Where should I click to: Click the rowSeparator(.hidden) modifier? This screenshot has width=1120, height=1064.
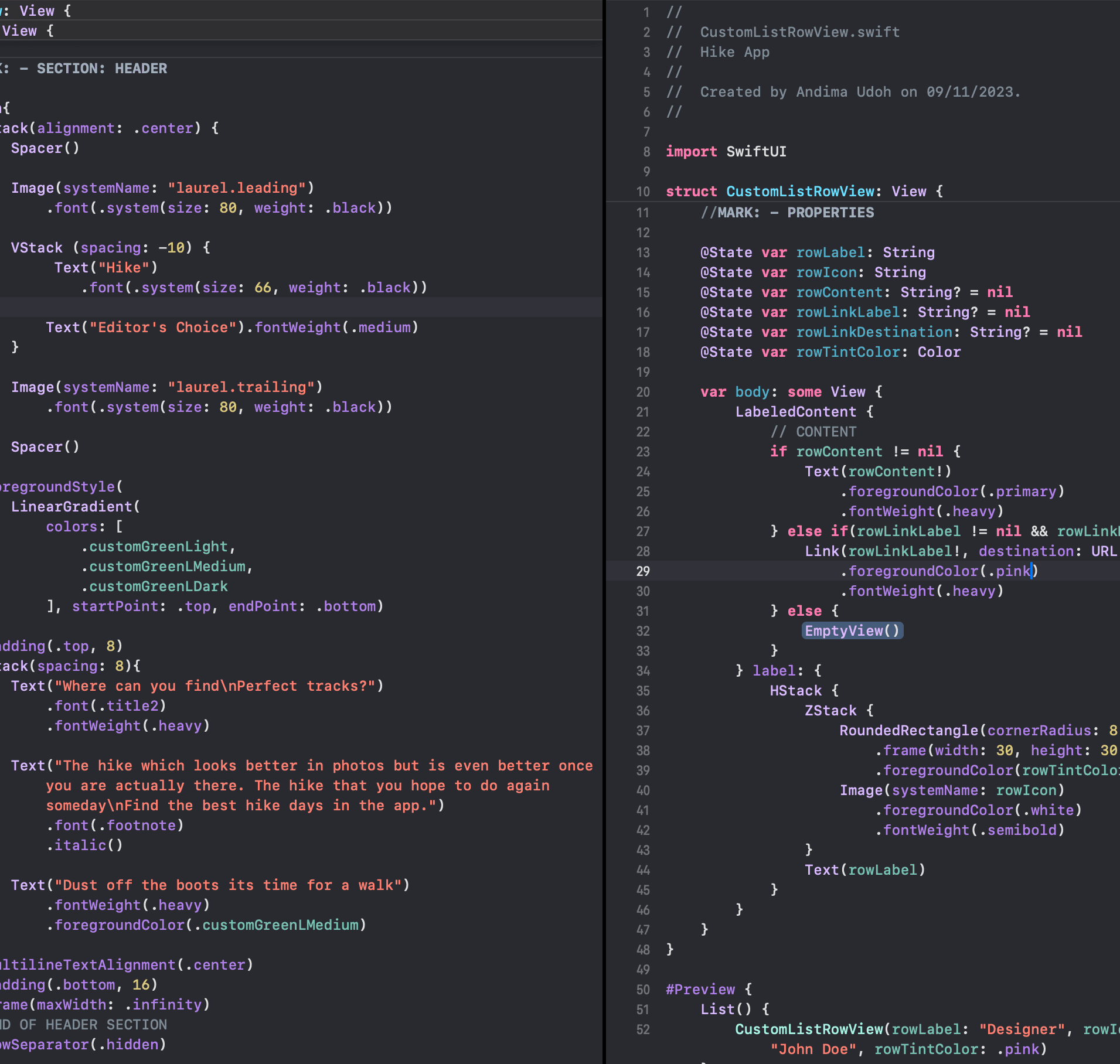click(x=76, y=1044)
